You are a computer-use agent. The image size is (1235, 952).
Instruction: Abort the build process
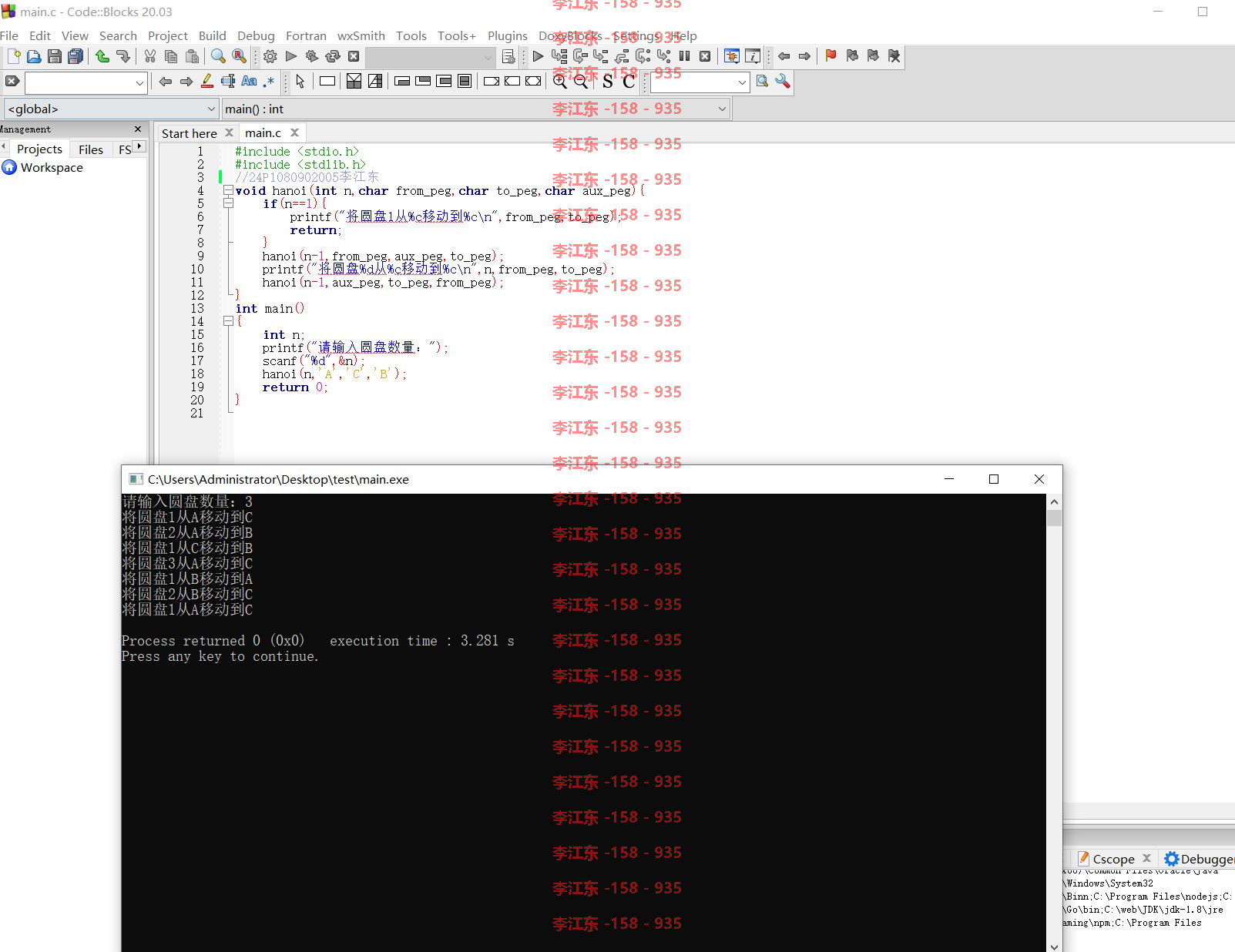coord(354,56)
